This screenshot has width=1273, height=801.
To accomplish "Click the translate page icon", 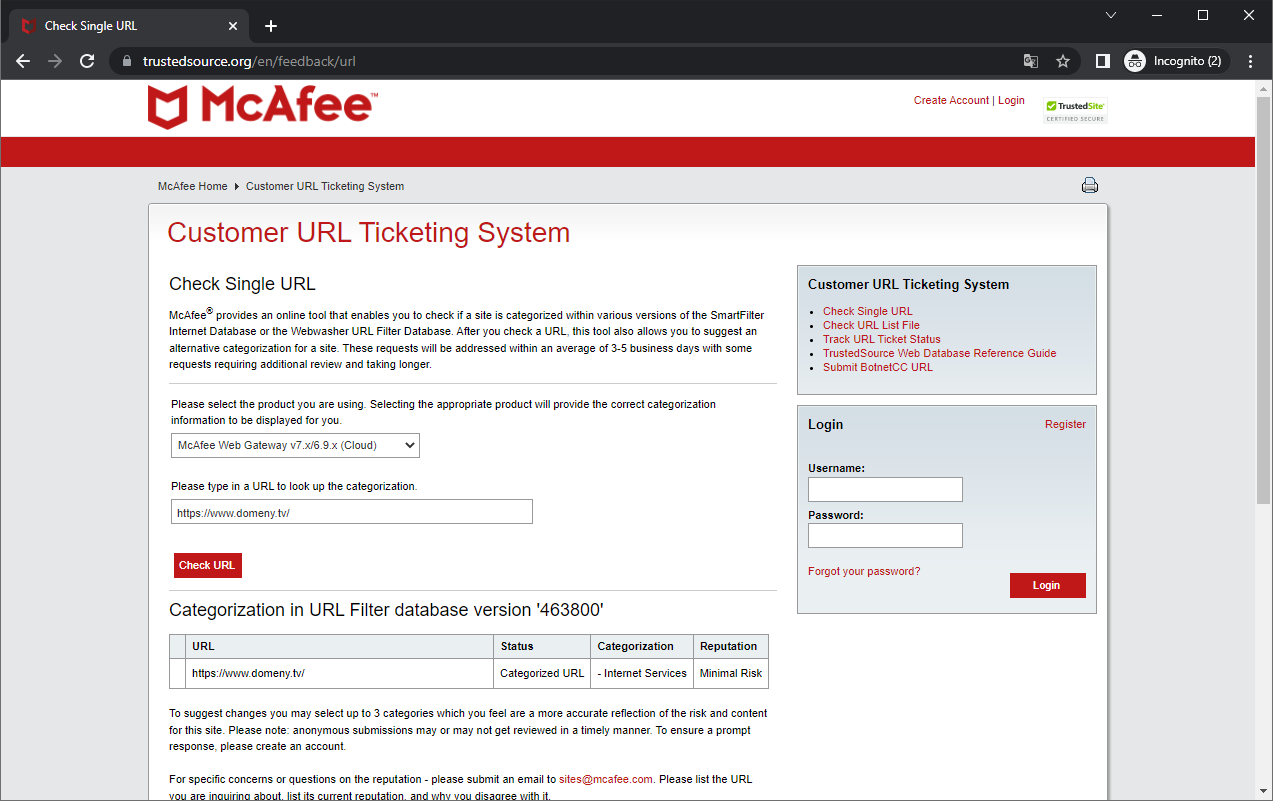I will [1031, 61].
